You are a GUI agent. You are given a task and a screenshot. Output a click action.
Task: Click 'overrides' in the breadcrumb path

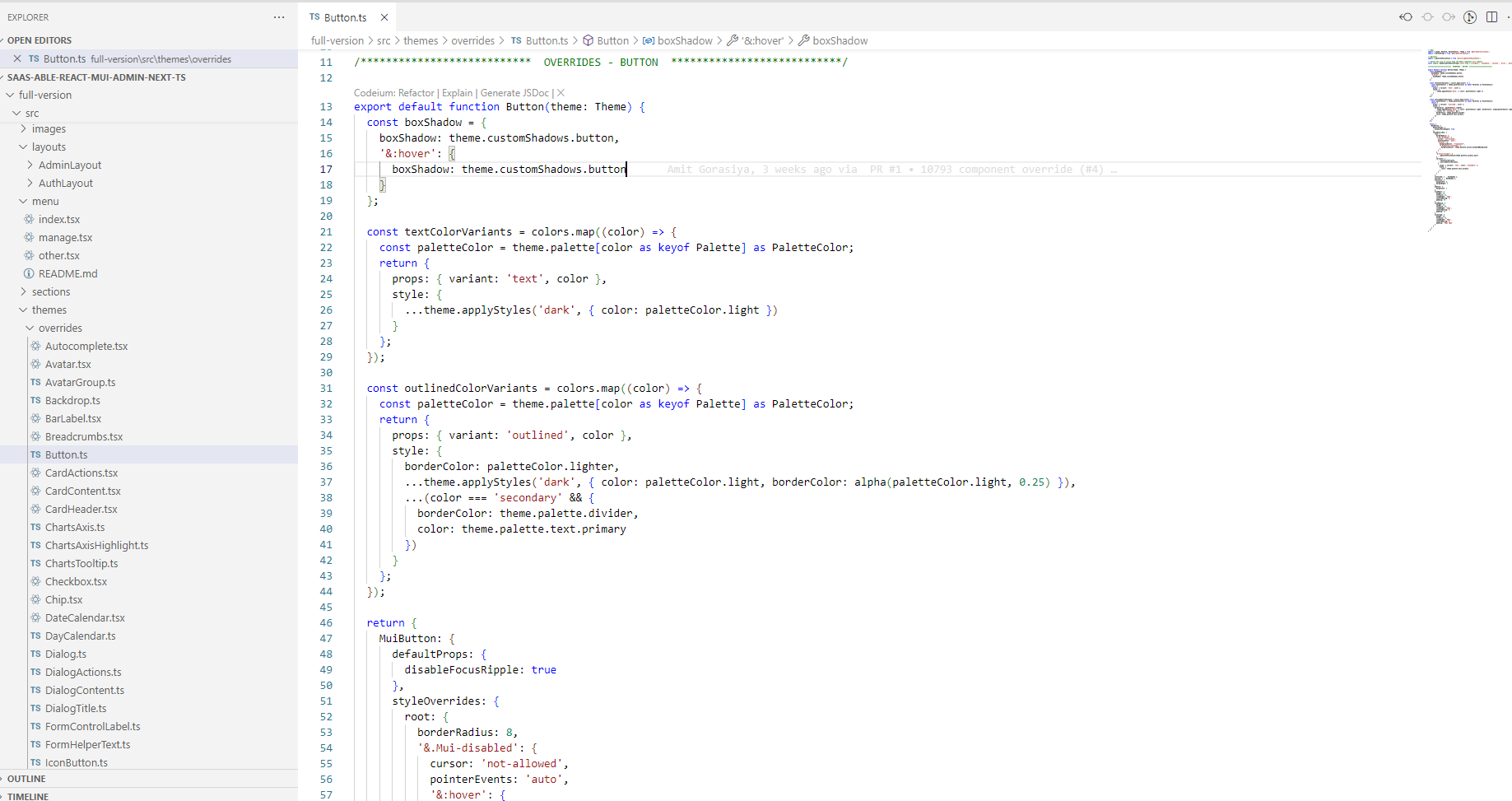pyautogui.click(x=472, y=40)
